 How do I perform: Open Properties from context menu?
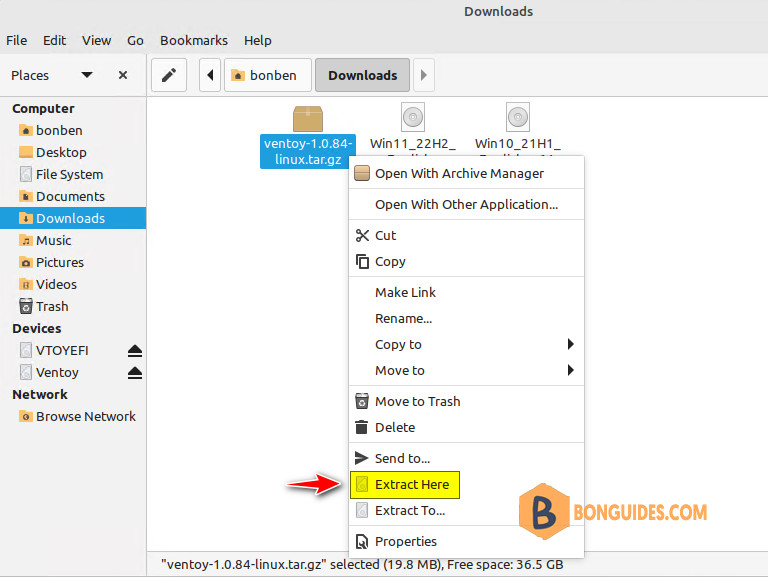(x=466, y=542)
